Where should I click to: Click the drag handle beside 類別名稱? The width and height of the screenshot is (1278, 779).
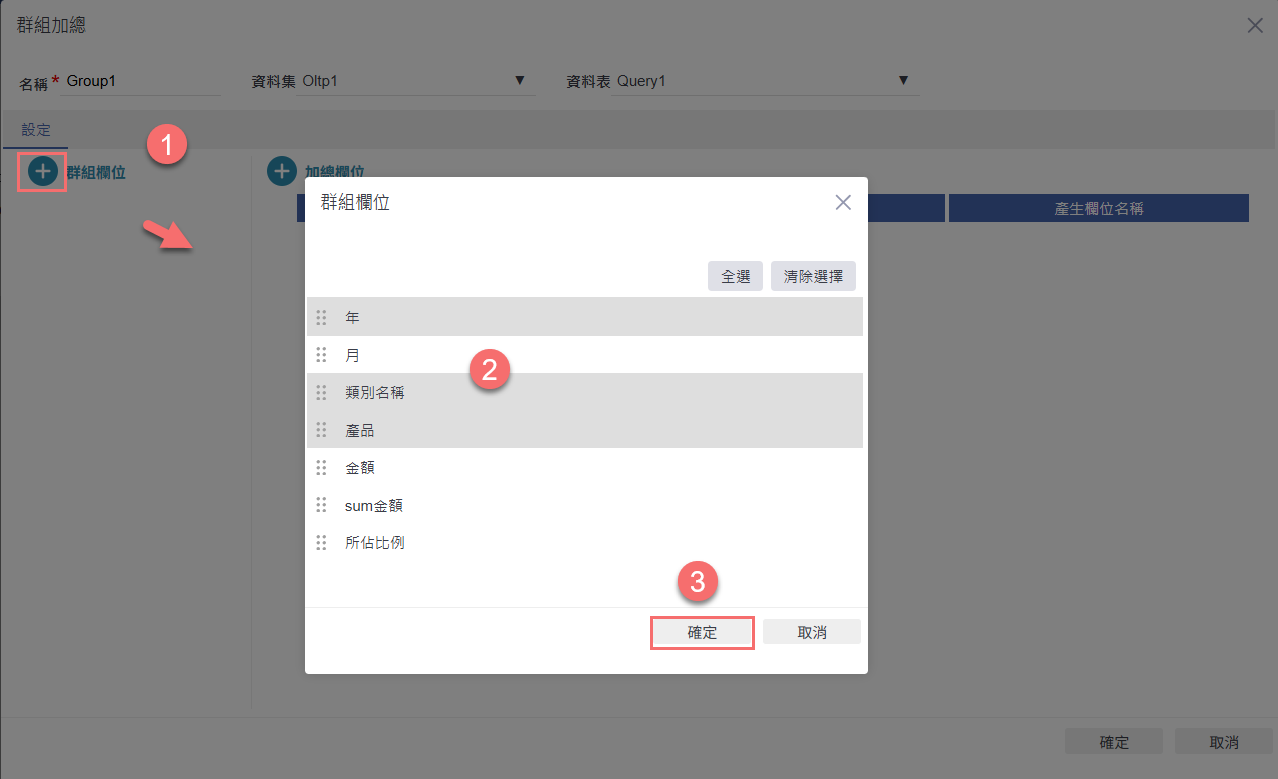tap(321, 392)
